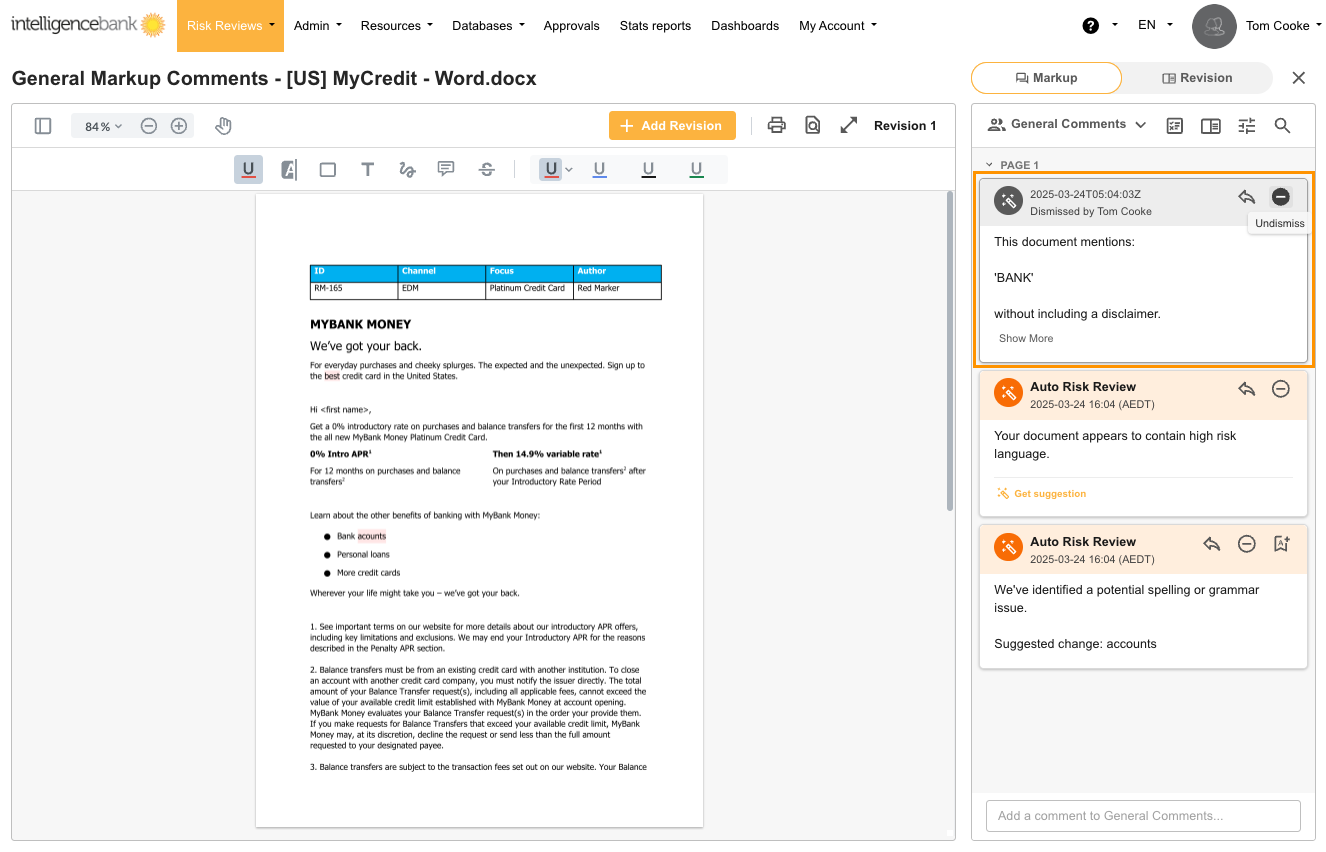
Task: Click the print document icon
Action: point(776,125)
